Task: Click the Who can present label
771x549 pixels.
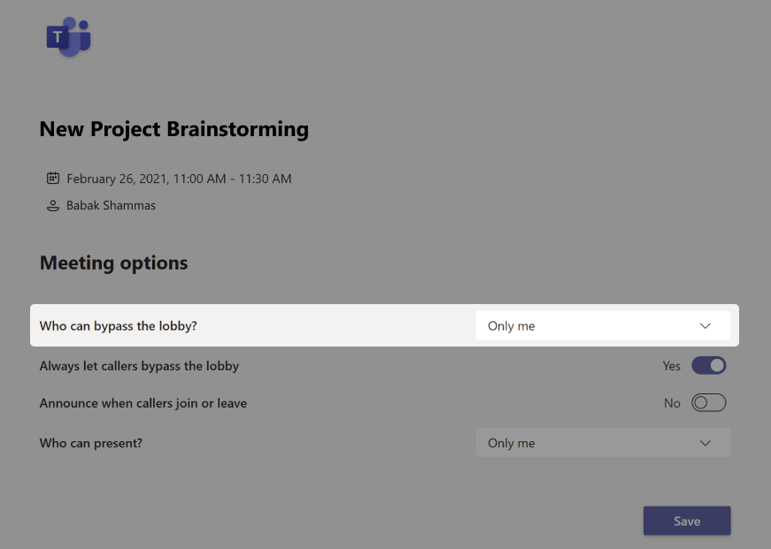Action: click(91, 443)
